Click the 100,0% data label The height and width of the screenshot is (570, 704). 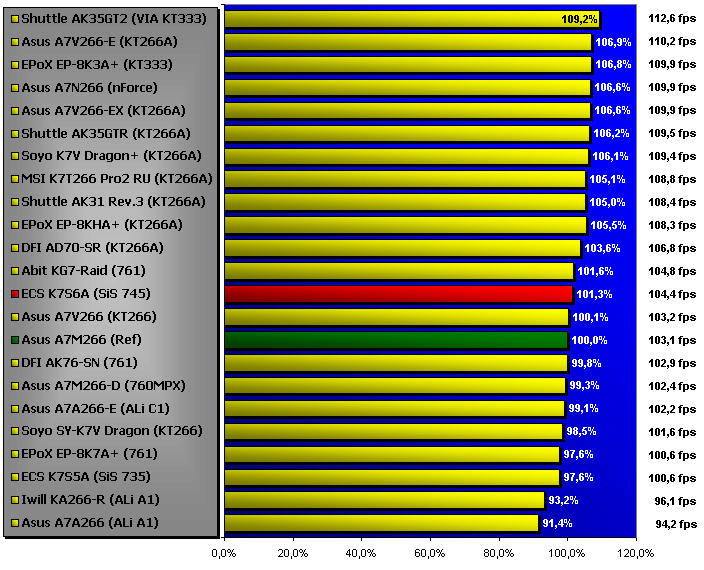[589, 340]
